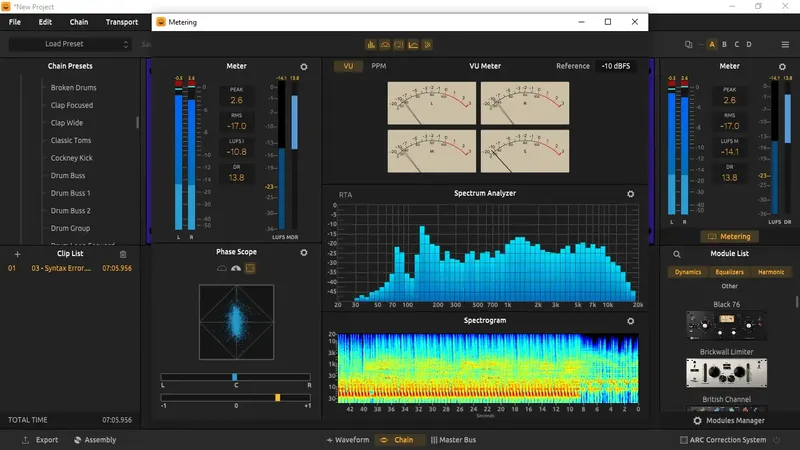Click ARC Correction System
This screenshot has height=450, width=800.
[723, 440]
